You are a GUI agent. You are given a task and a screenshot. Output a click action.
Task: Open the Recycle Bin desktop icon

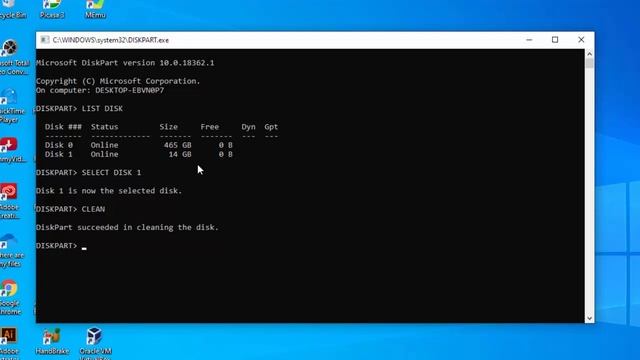11,9
